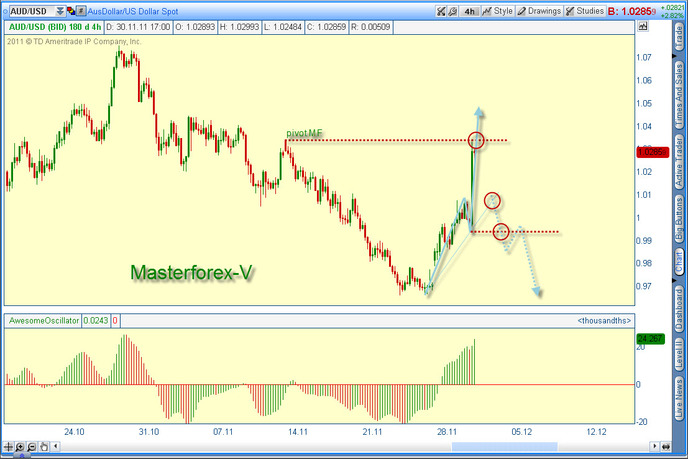The width and height of the screenshot is (688, 459).
Task: Click the green 24.267 oscillator marker
Action: (x=651, y=339)
